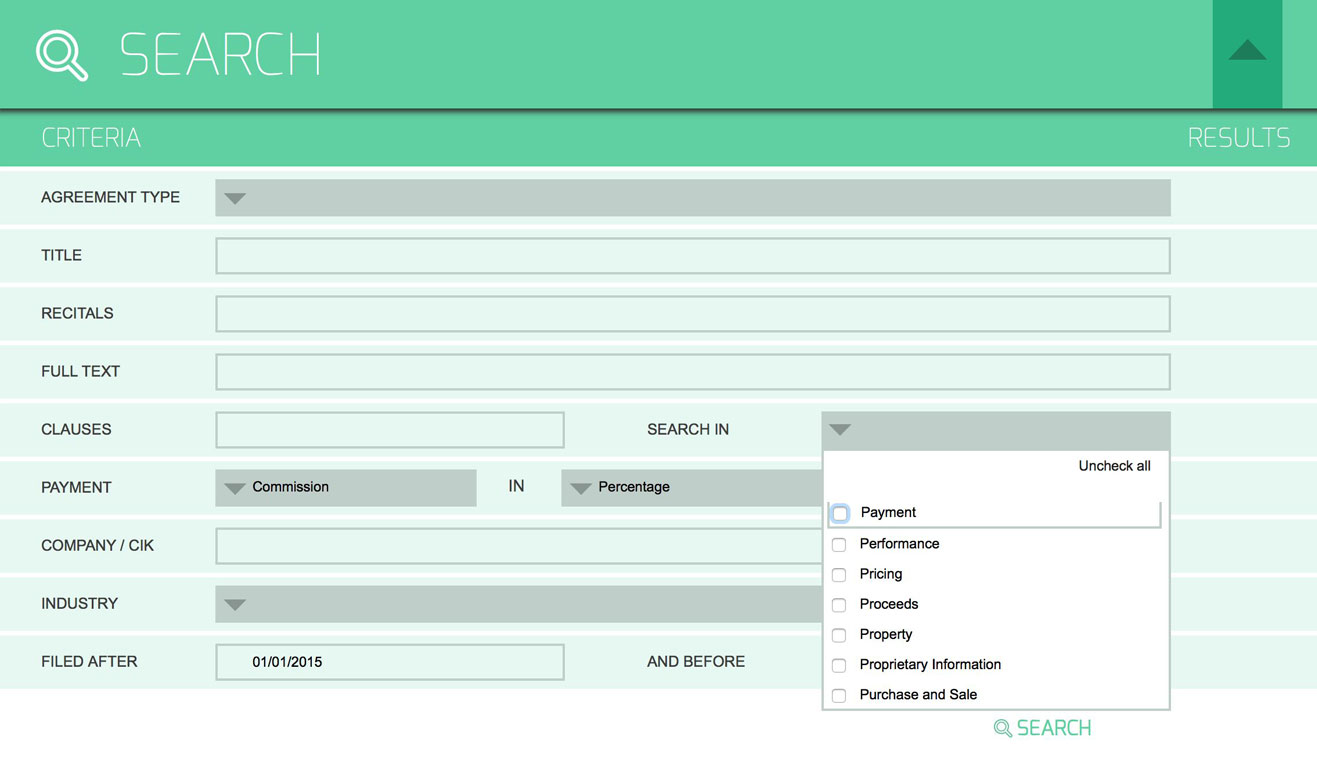Switch to the Results tab
Viewport: 1317px width, 761px height.
pyautogui.click(x=1238, y=138)
